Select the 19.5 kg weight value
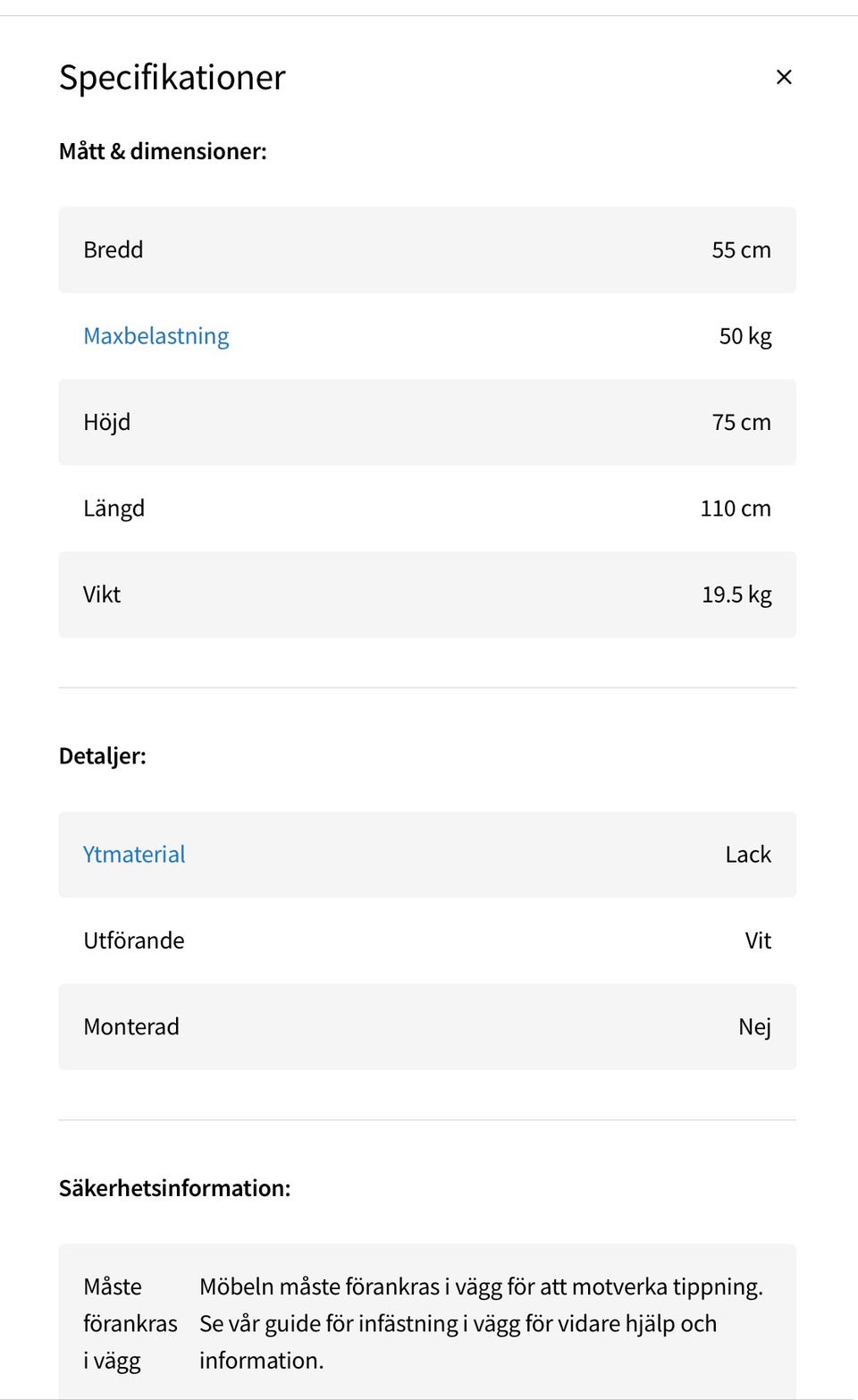The height and width of the screenshot is (1400, 858). pyautogui.click(x=736, y=595)
